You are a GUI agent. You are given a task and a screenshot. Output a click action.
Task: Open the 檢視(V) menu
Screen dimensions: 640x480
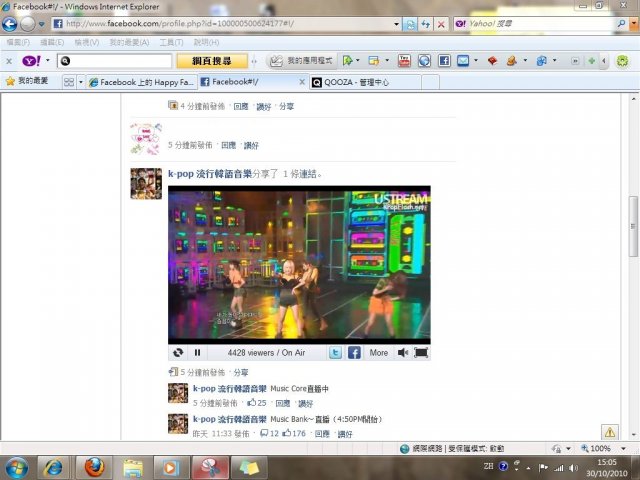tap(87, 42)
